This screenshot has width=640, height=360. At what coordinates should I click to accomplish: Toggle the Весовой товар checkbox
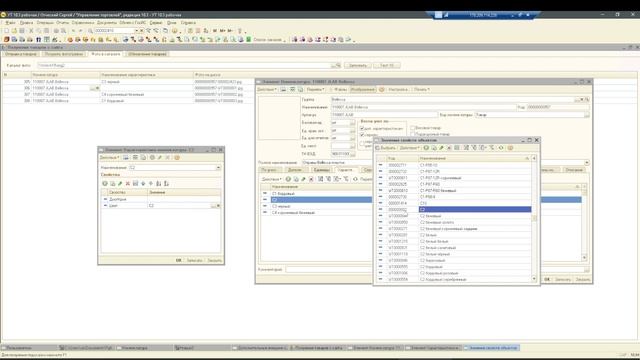pyautogui.click(x=412, y=128)
